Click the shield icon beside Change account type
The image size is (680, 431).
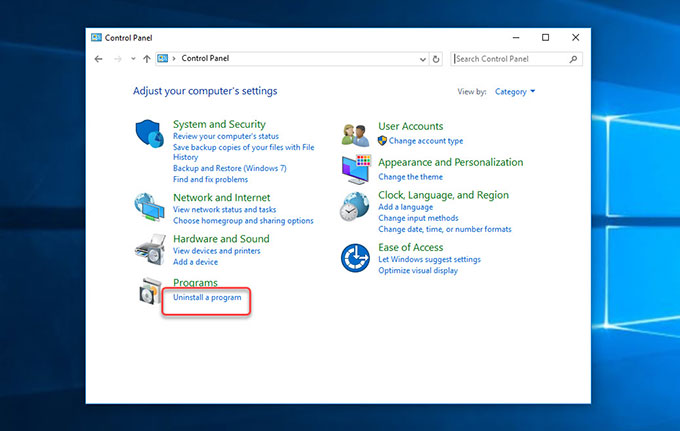point(382,140)
